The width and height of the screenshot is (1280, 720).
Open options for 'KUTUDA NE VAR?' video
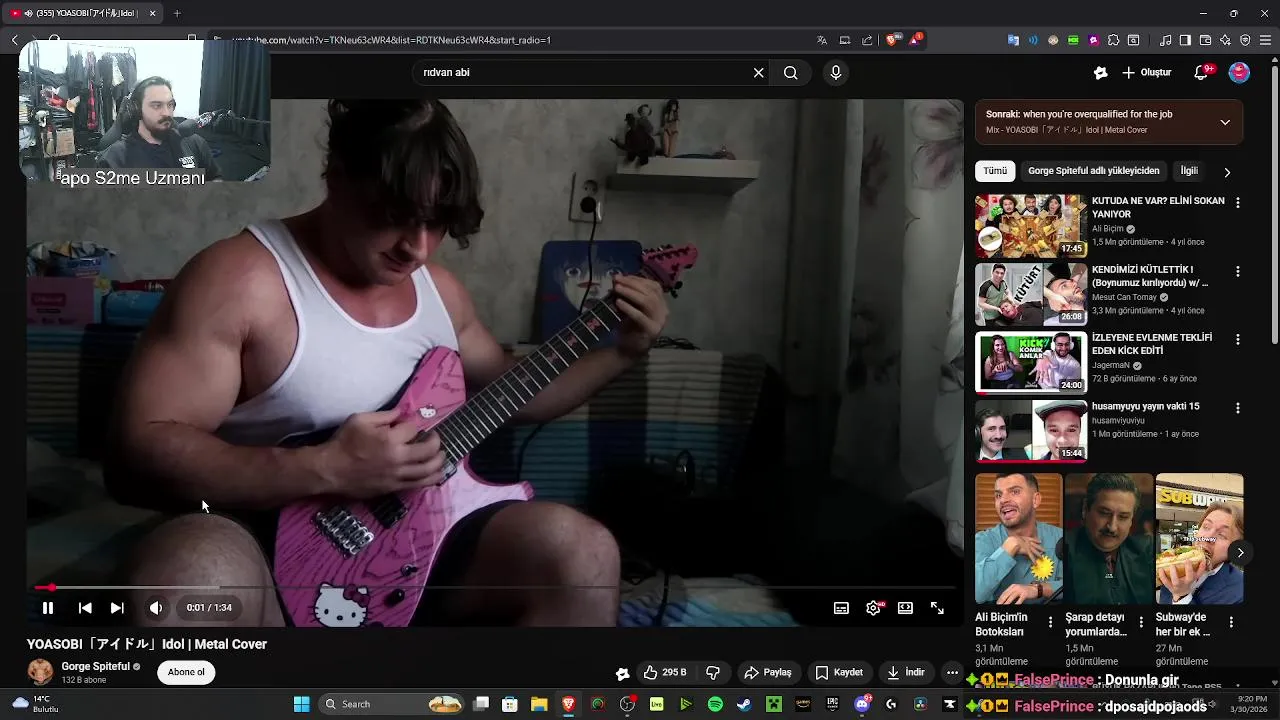coord(1238,203)
